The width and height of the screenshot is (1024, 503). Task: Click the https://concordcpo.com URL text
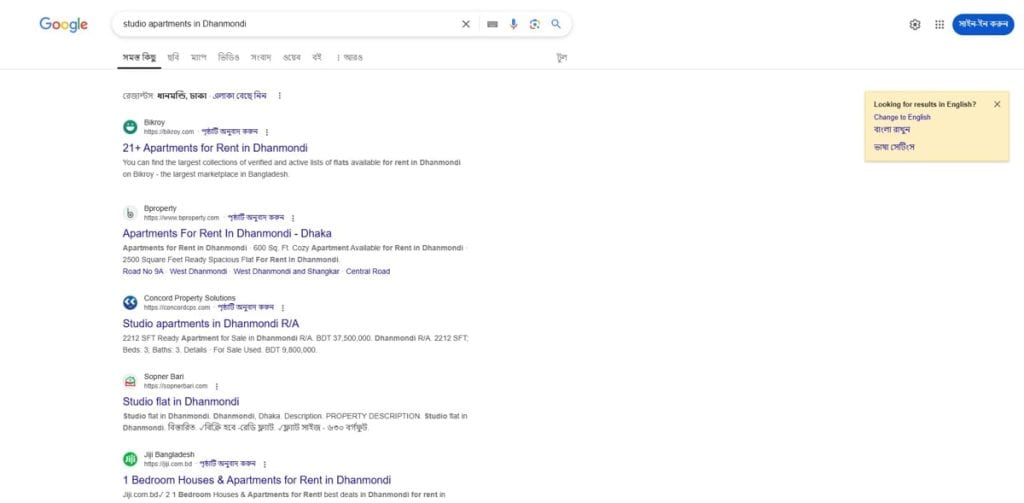pos(177,308)
